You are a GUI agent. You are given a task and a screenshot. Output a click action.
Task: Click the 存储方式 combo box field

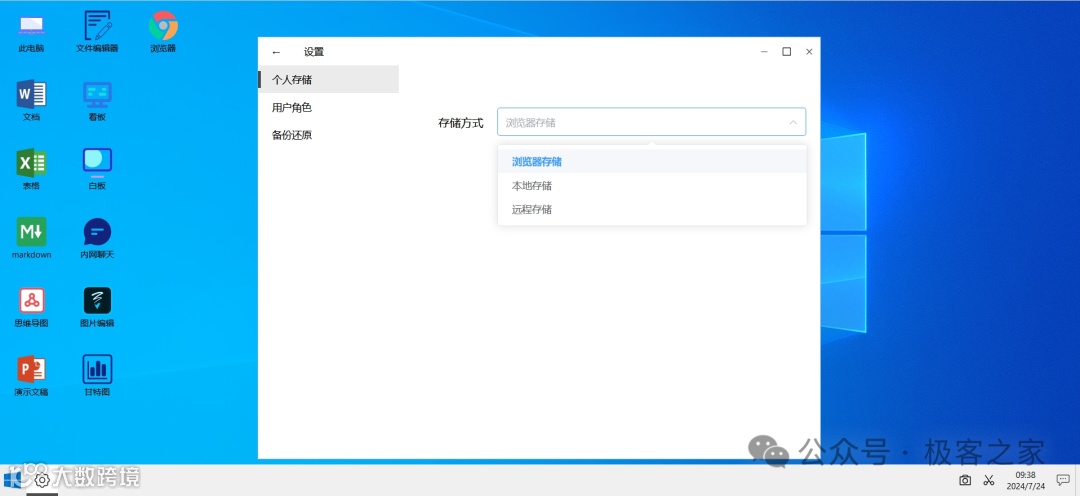(652, 122)
